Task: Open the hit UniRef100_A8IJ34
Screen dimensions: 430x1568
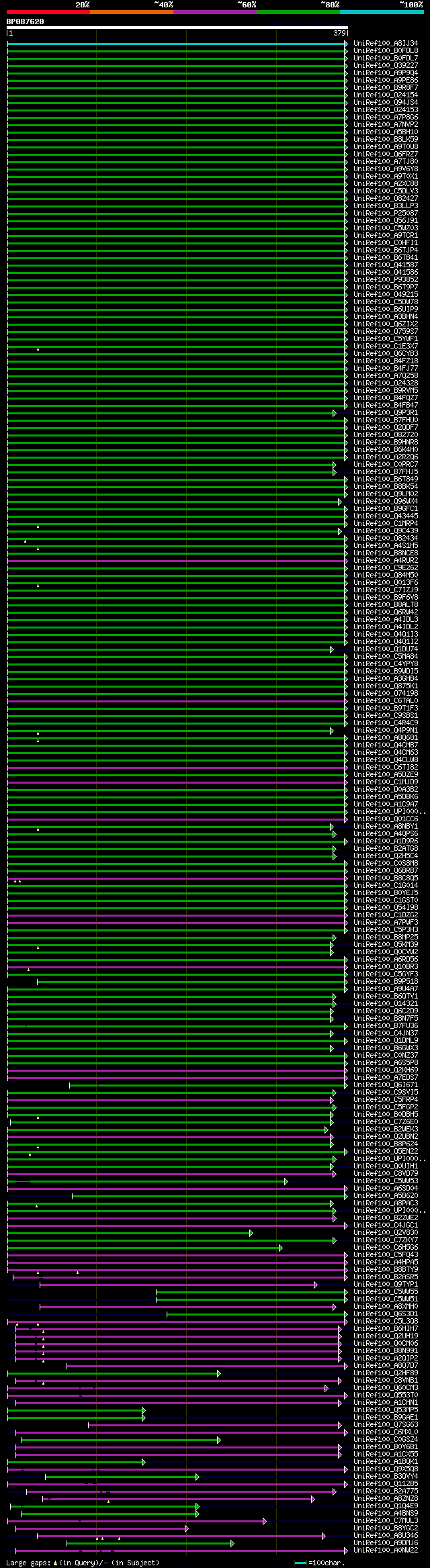Action: (386, 44)
